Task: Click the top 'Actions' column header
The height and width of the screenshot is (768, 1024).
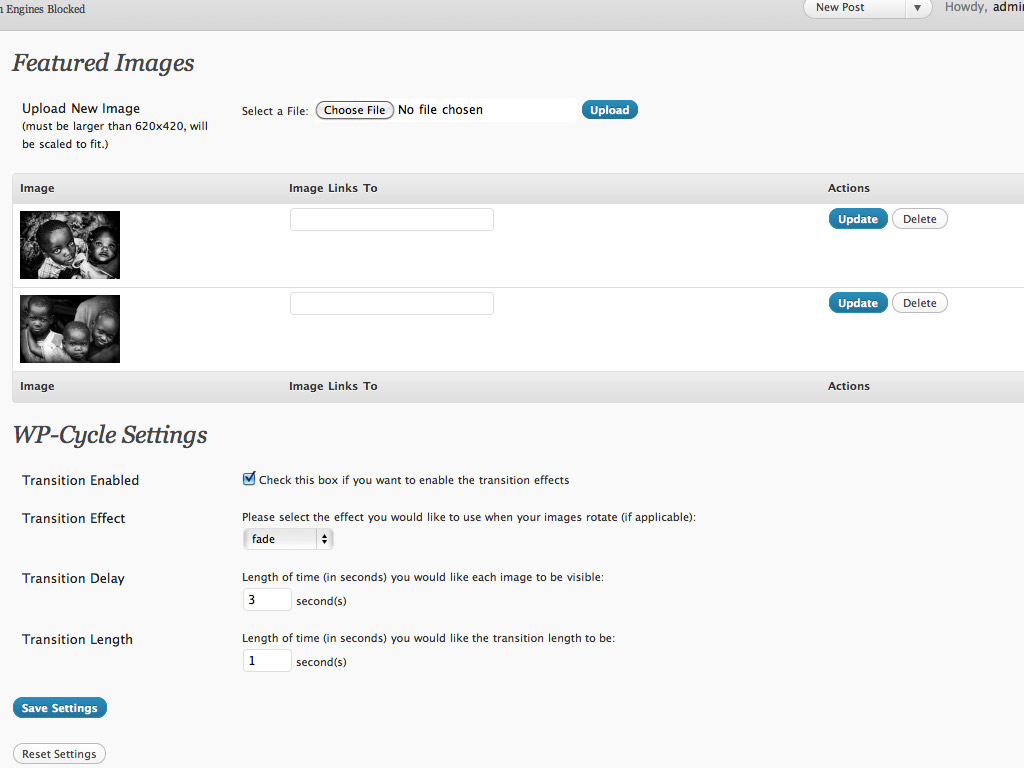Action: tap(848, 188)
